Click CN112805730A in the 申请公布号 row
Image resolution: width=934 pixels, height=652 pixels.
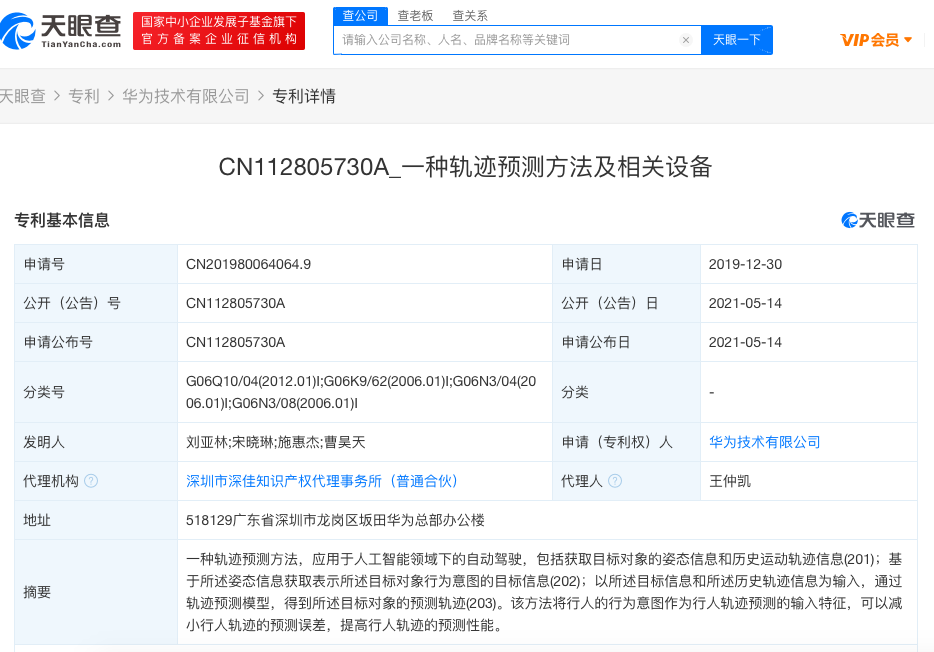[235, 342]
